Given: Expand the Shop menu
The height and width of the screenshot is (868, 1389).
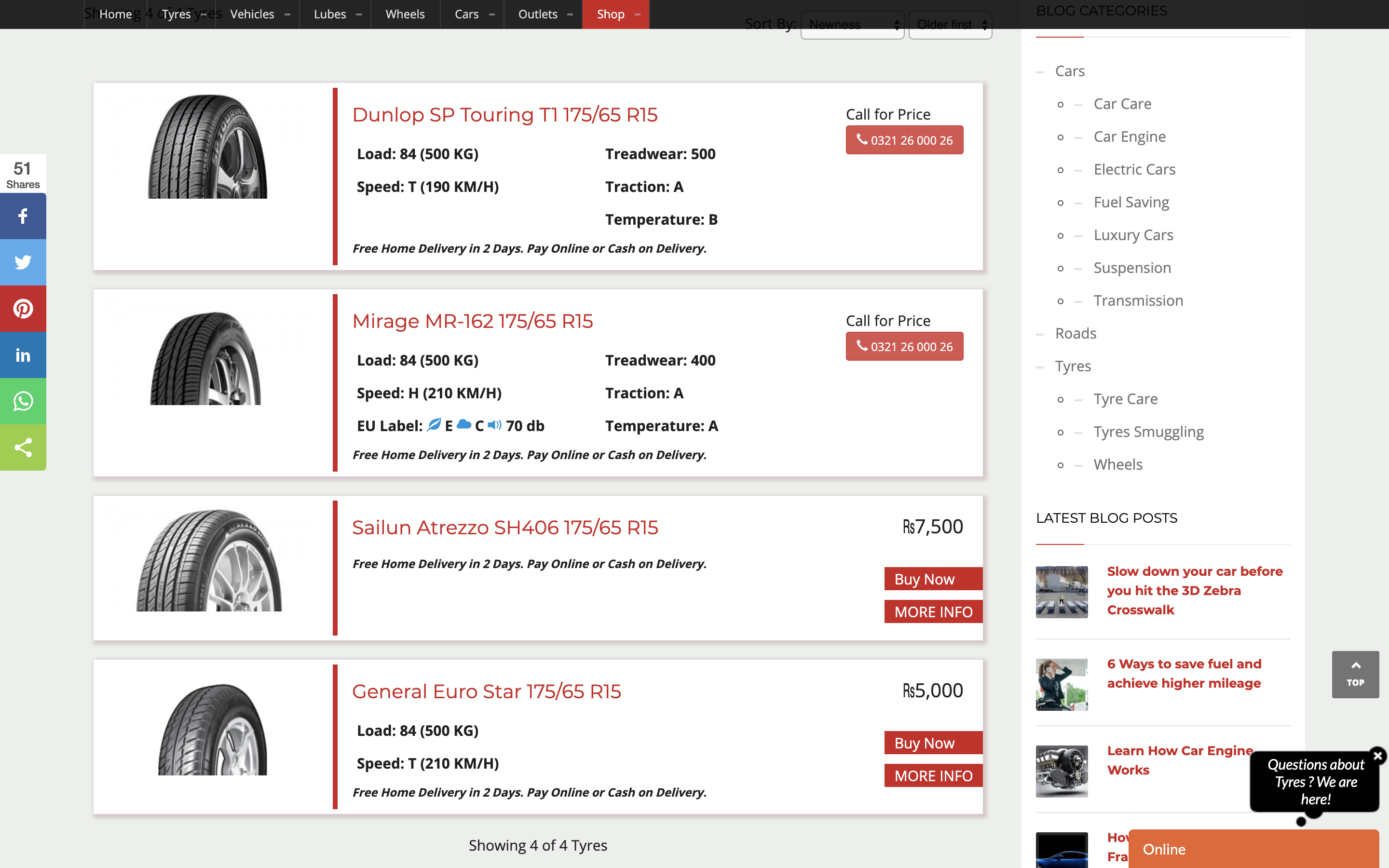Looking at the screenshot, I should click(x=616, y=14).
